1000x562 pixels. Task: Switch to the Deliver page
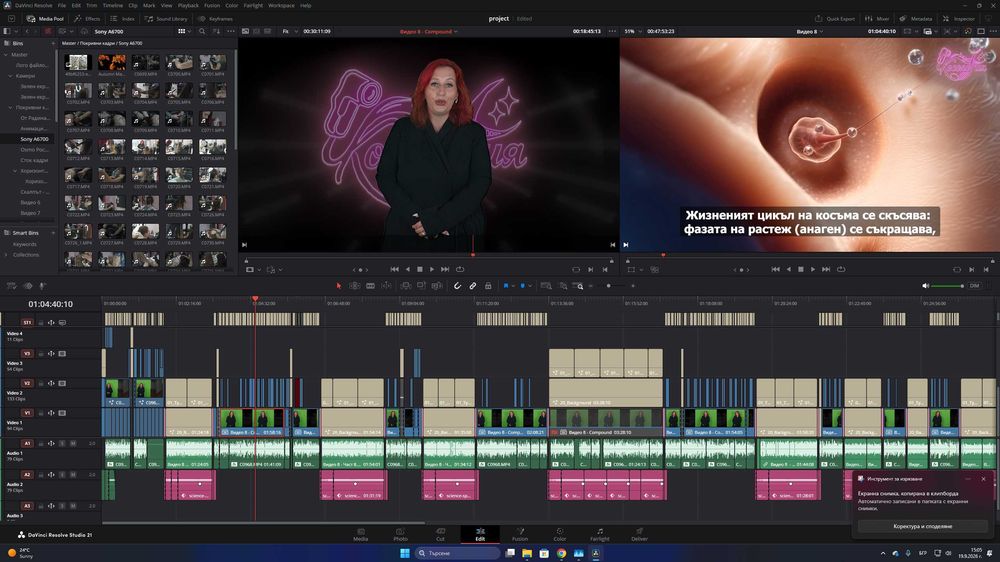tap(639, 535)
